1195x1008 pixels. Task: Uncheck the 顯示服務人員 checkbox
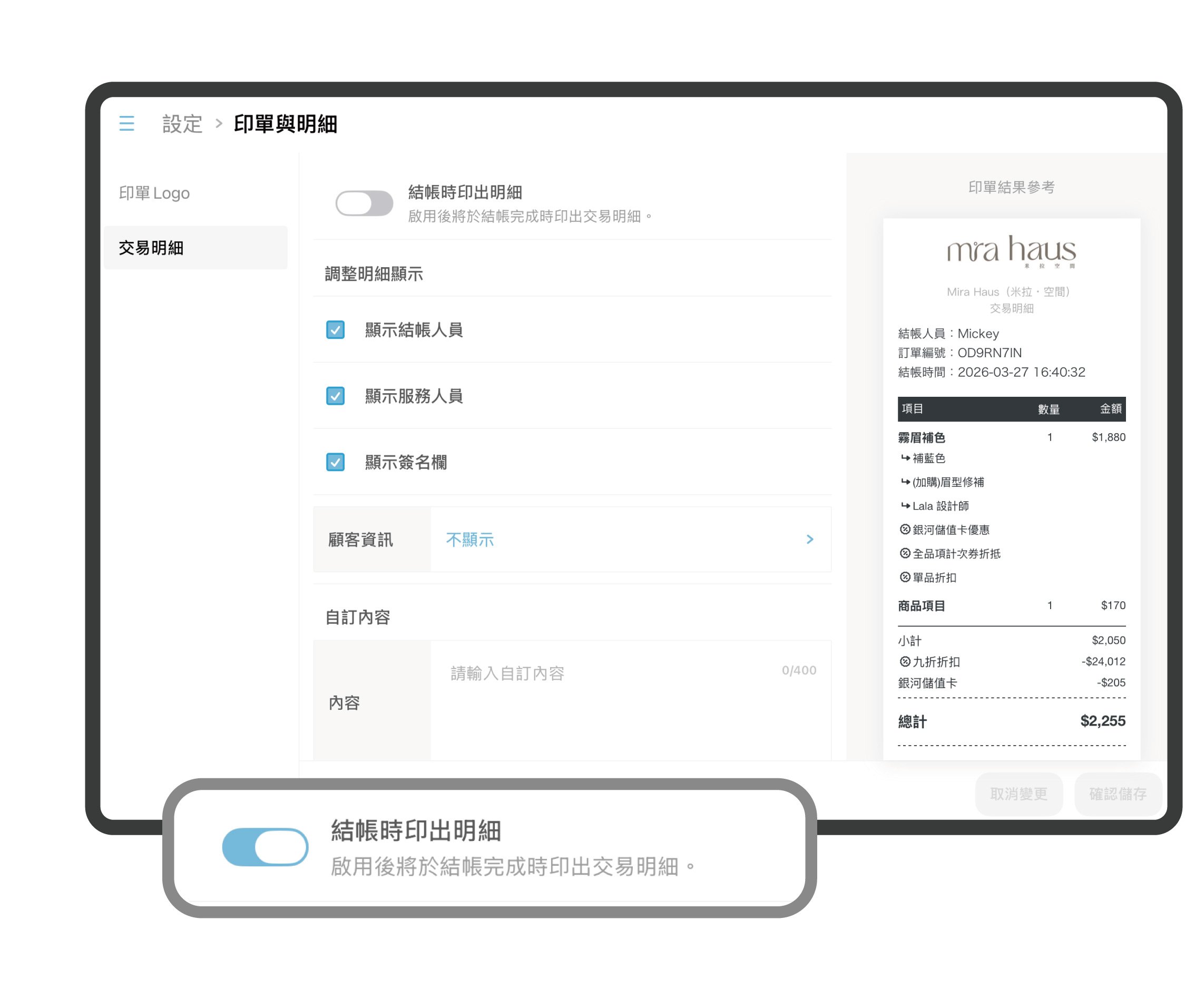click(x=335, y=396)
